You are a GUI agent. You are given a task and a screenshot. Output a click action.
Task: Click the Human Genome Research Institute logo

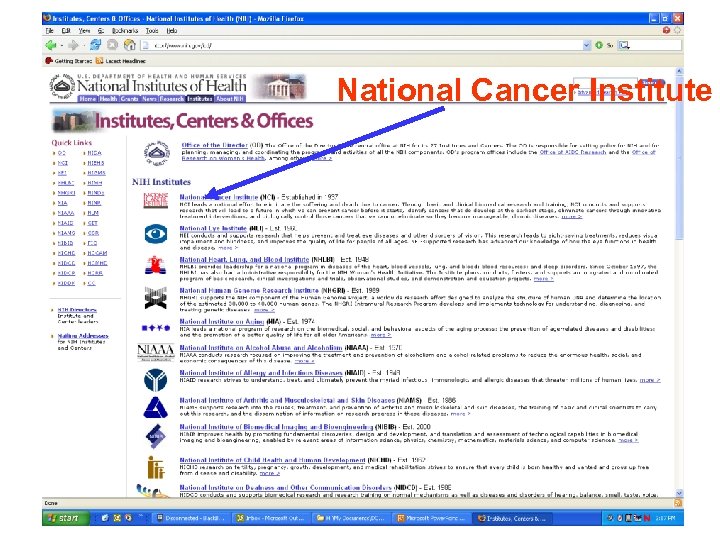pyautogui.click(x=155, y=298)
